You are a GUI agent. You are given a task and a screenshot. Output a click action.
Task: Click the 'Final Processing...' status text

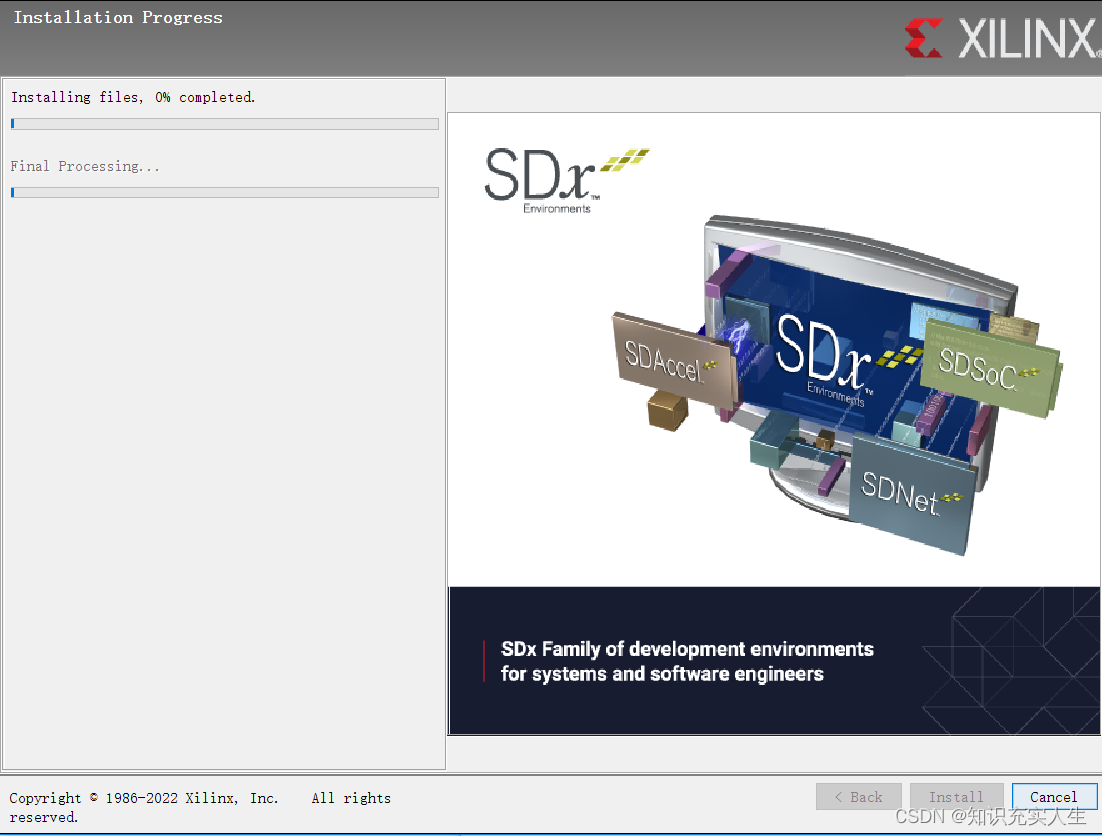point(85,166)
